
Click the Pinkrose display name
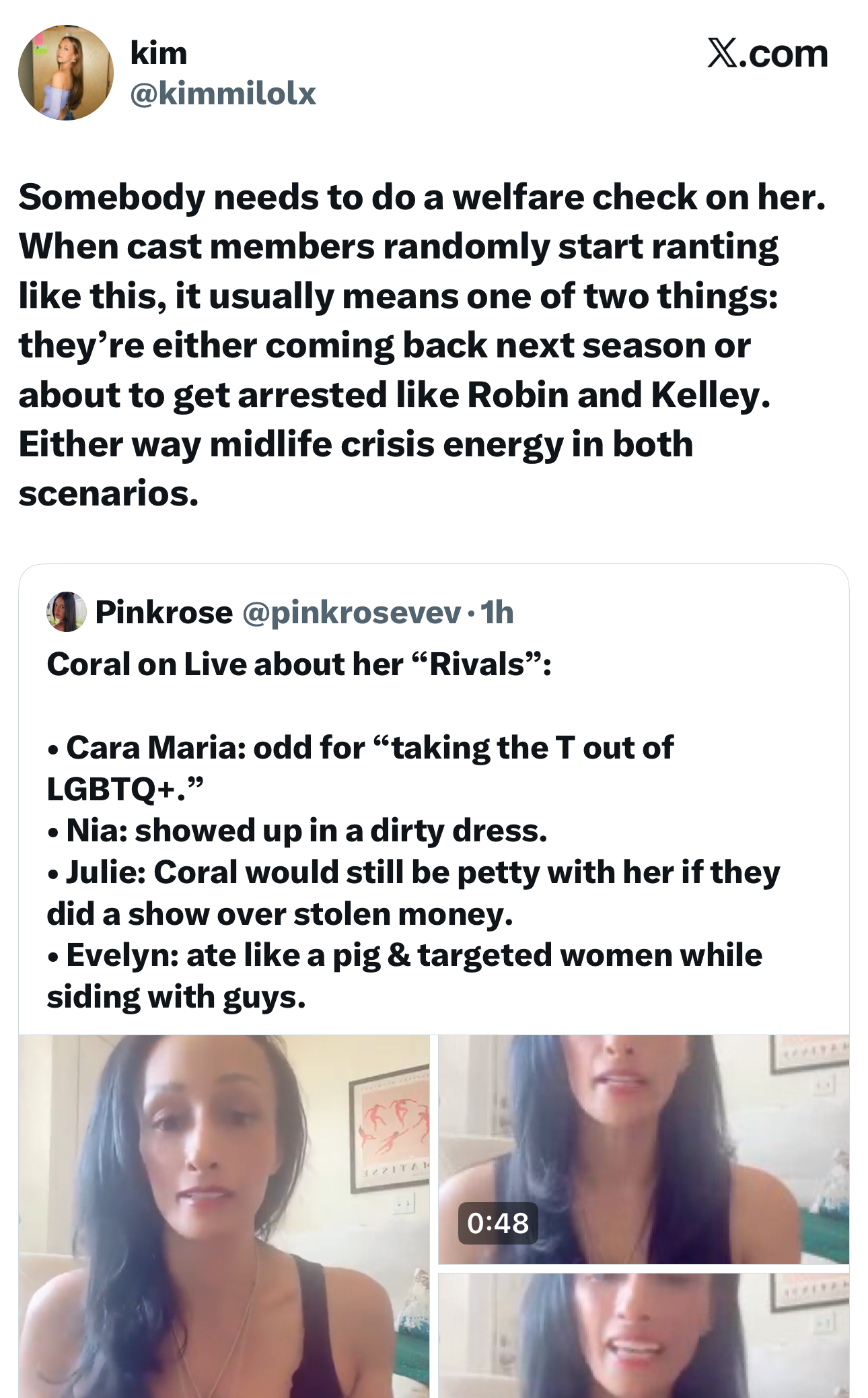[x=164, y=612]
